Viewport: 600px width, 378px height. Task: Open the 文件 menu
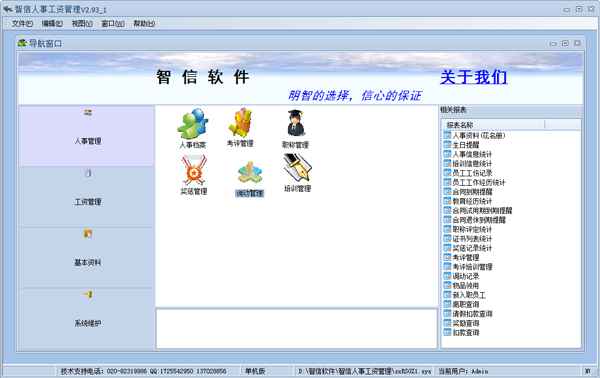point(22,24)
